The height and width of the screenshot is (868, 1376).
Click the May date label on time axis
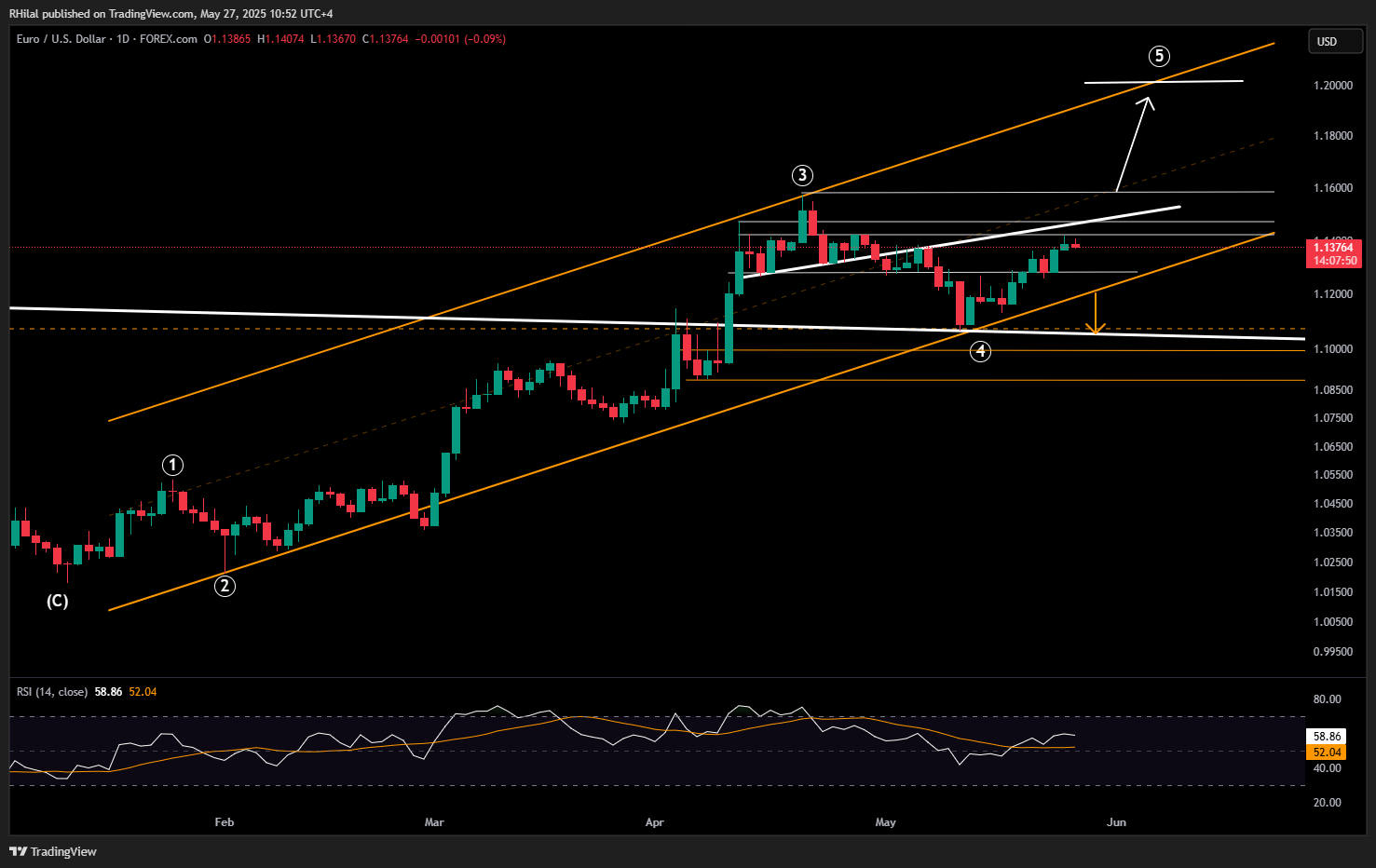tap(886, 822)
